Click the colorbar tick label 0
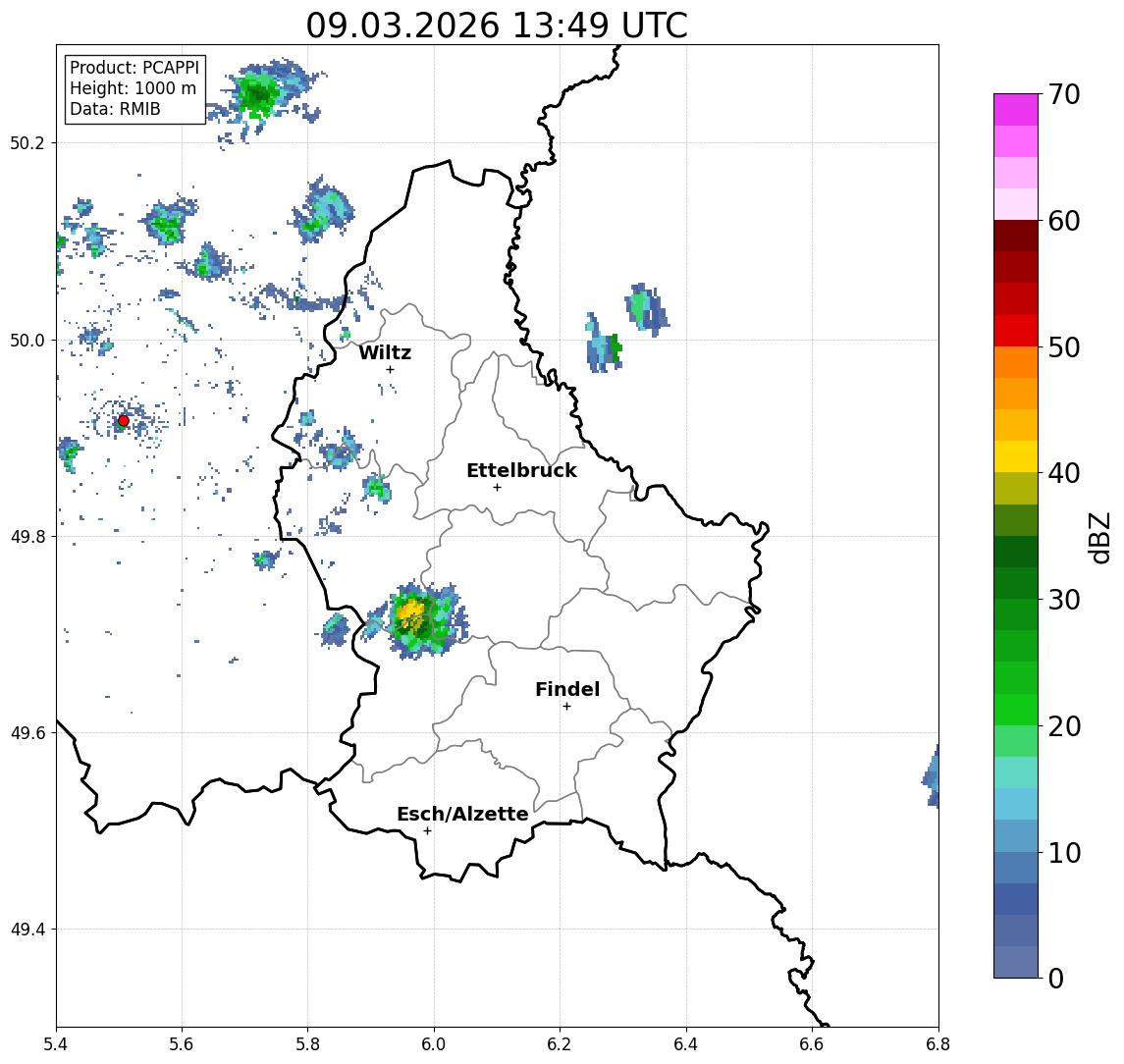Viewport: 1124px width, 1064px height. 1056,978
